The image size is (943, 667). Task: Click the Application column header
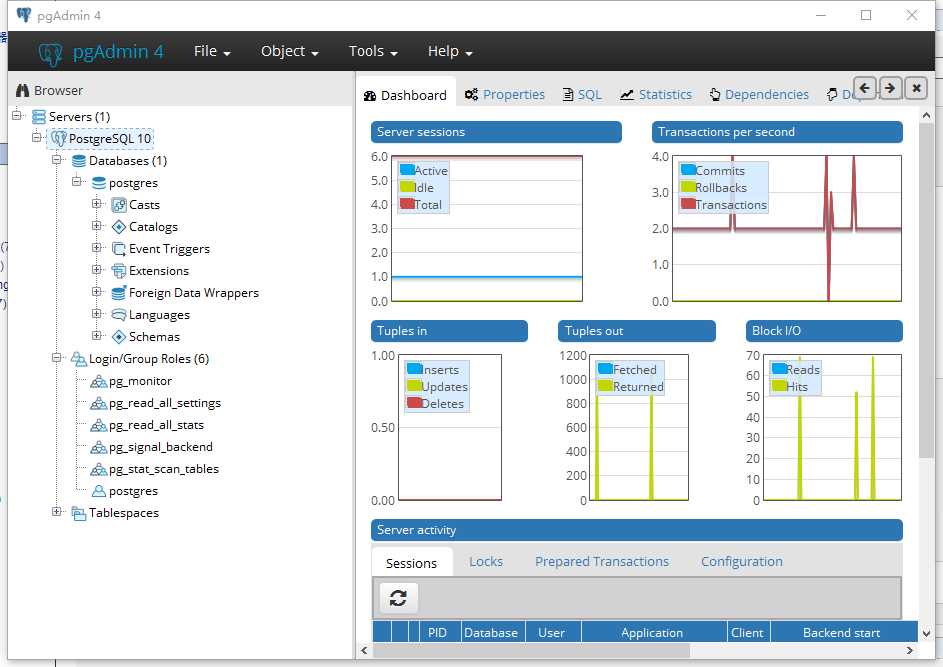pyautogui.click(x=652, y=633)
